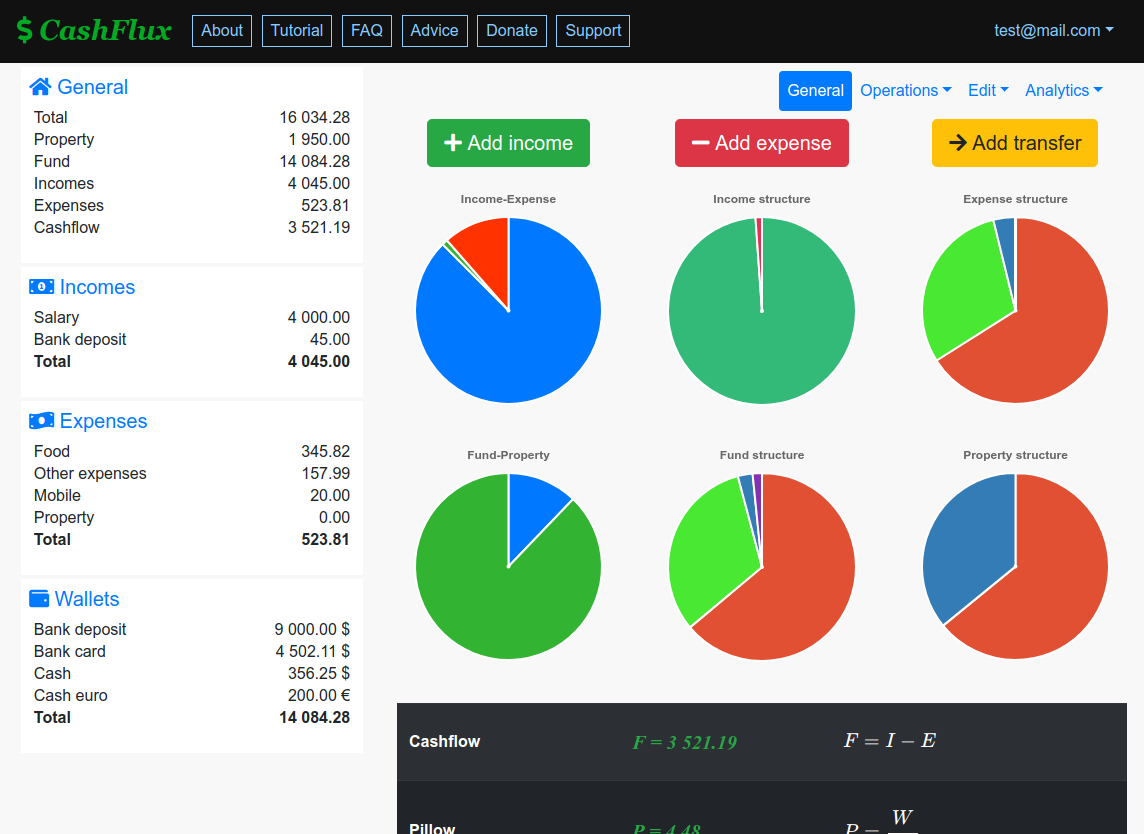
Task: Open the Donate page
Action: tap(512, 31)
